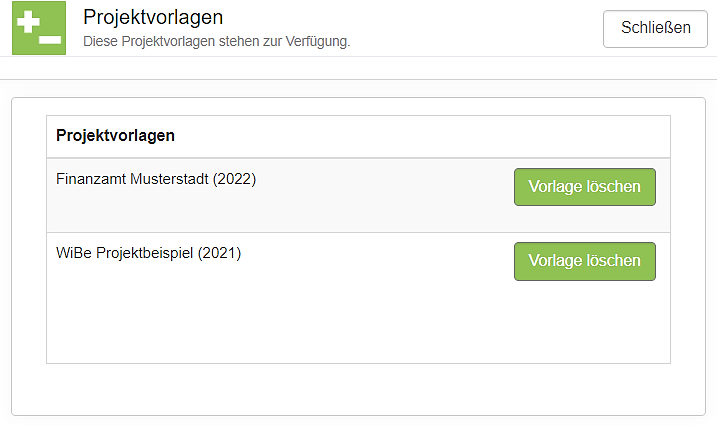The image size is (717, 425).
Task: Select the WiBe Projektbeispiel (2021) entry
Action: [x=149, y=254]
